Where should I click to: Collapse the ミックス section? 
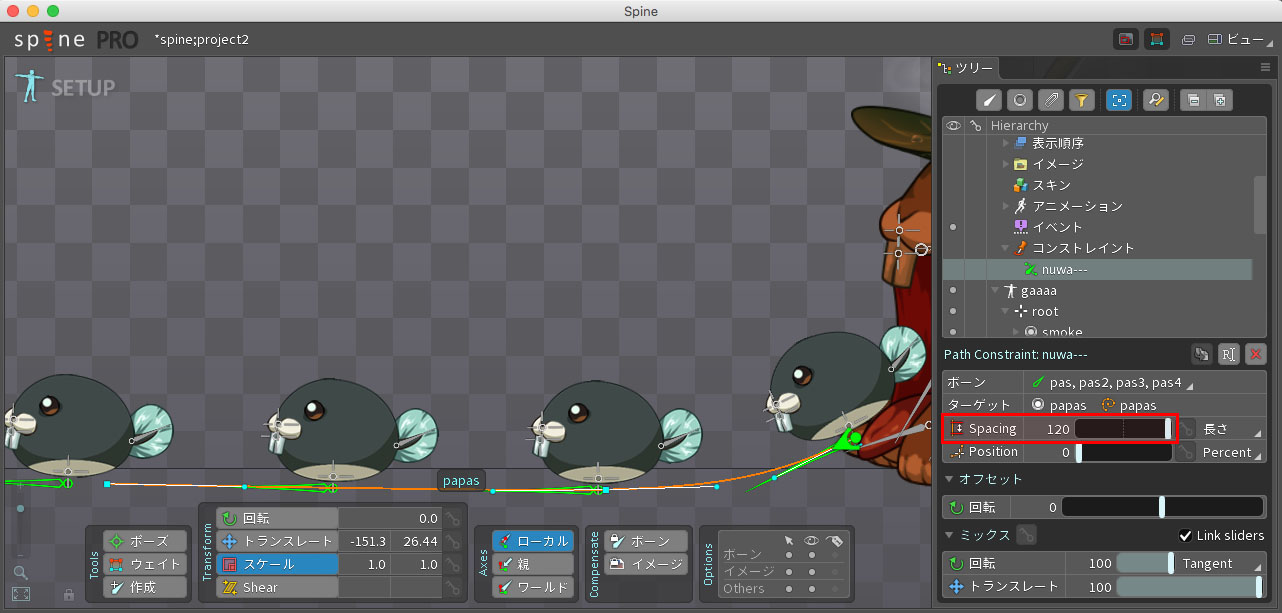pyautogui.click(x=950, y=536)
